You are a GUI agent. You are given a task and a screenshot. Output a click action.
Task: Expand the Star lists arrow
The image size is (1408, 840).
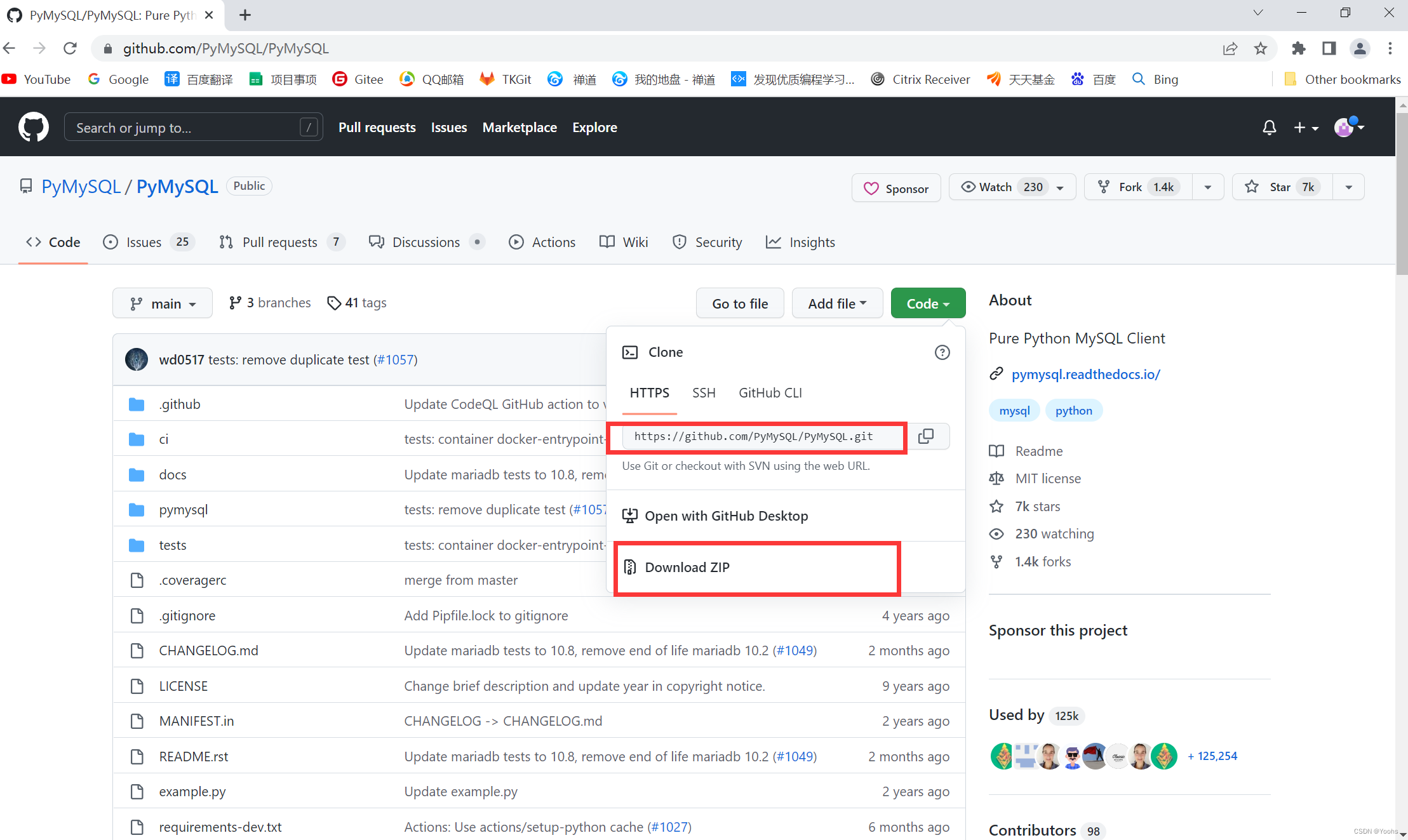[x=1348, y=187]
